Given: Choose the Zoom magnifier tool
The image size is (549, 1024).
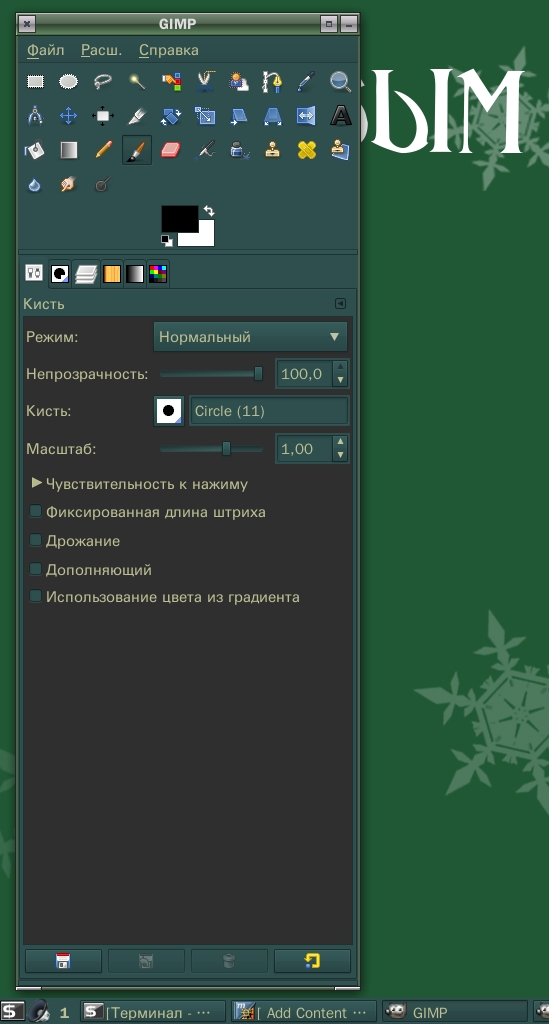Looking at the screenshot, I should coord(340,82).
